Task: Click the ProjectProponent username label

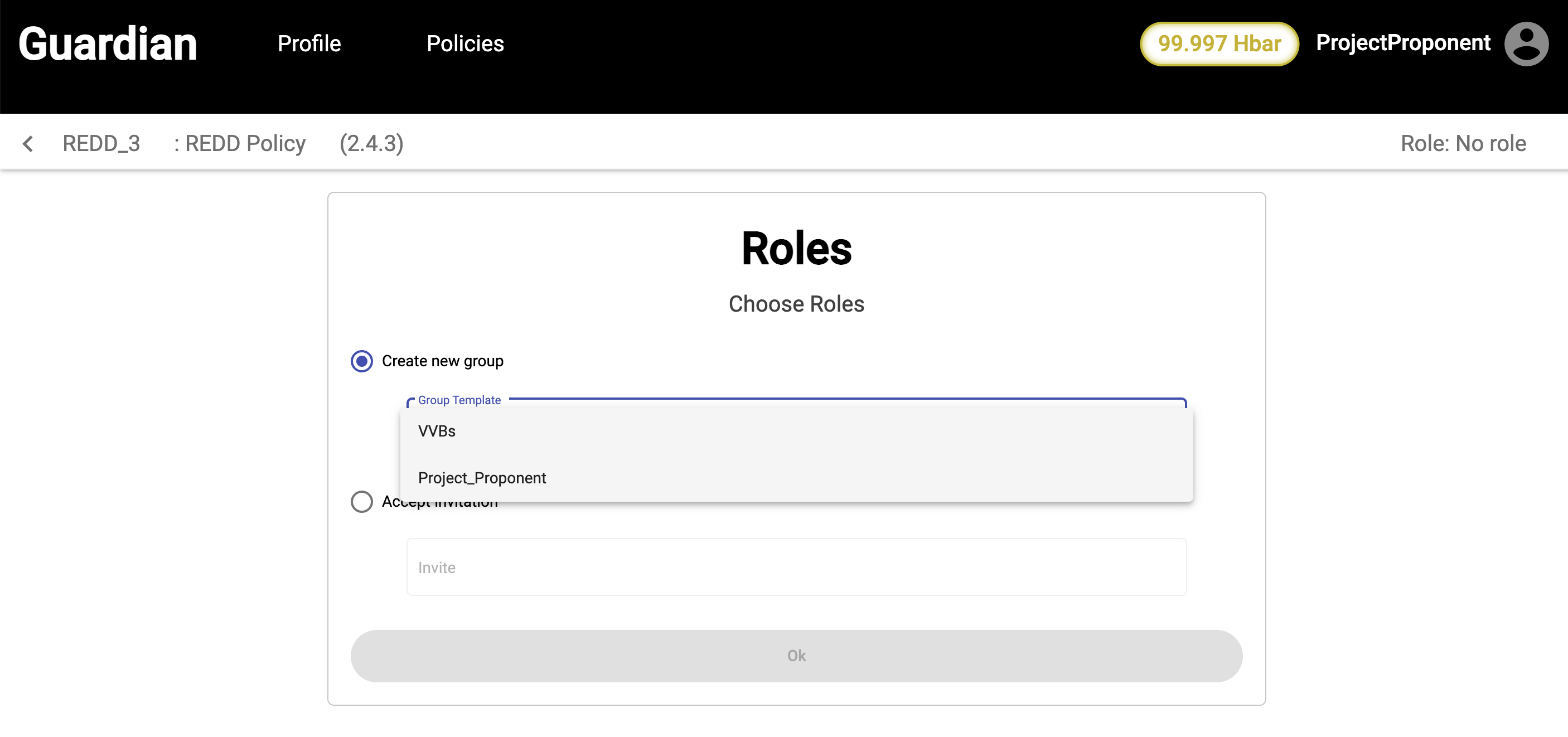Action: click(x=1402, y=42)
